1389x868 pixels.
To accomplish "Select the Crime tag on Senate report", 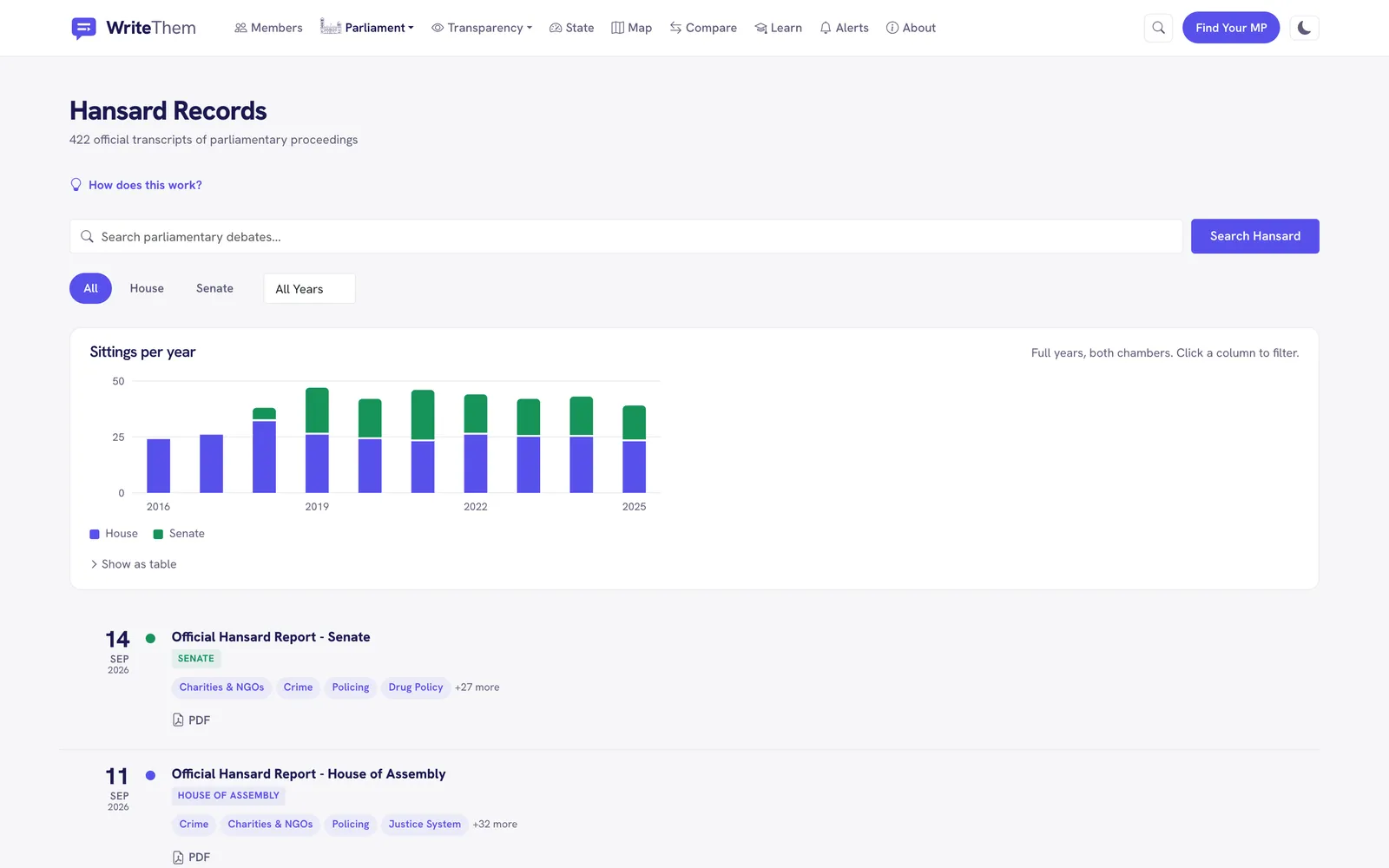I will (298, 687).
